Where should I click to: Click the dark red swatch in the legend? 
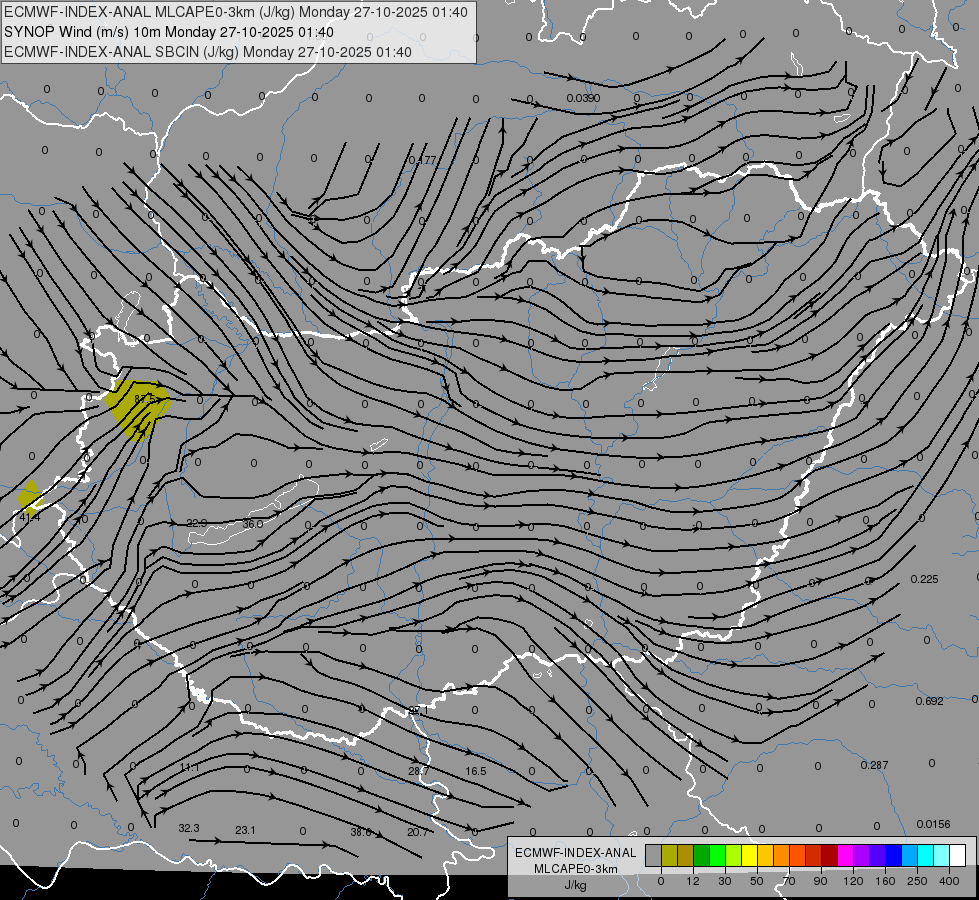[x=829, y=855]
